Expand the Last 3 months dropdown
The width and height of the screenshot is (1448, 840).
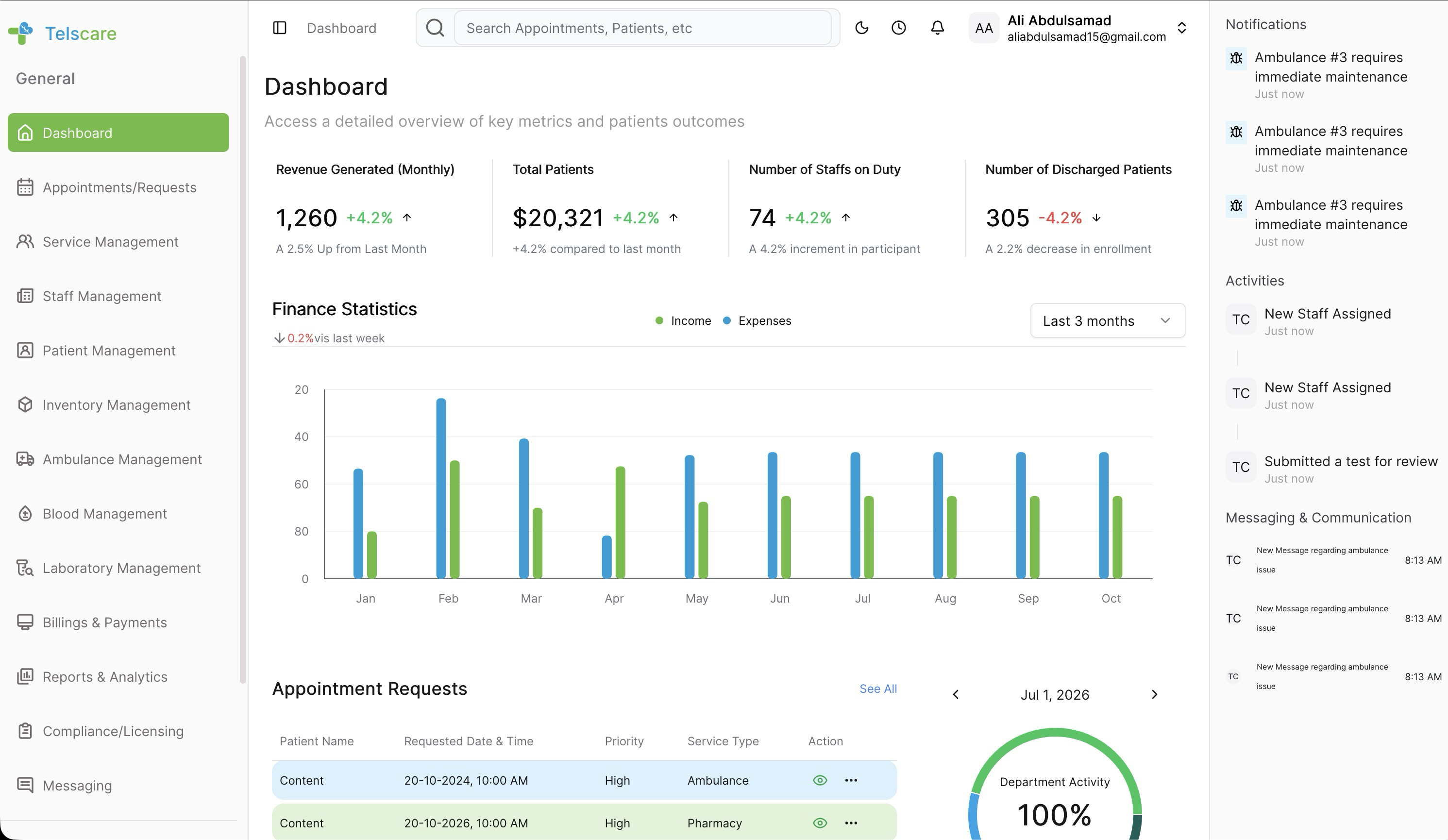point(1107,320)
